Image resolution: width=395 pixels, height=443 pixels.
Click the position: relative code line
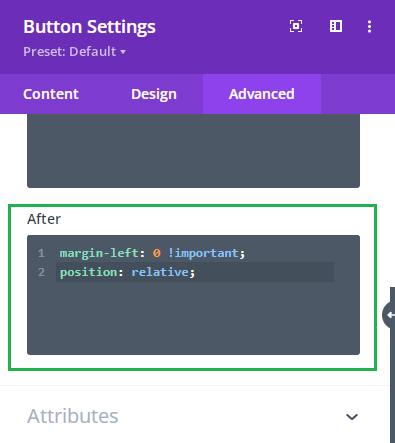(x=127, y=272)
